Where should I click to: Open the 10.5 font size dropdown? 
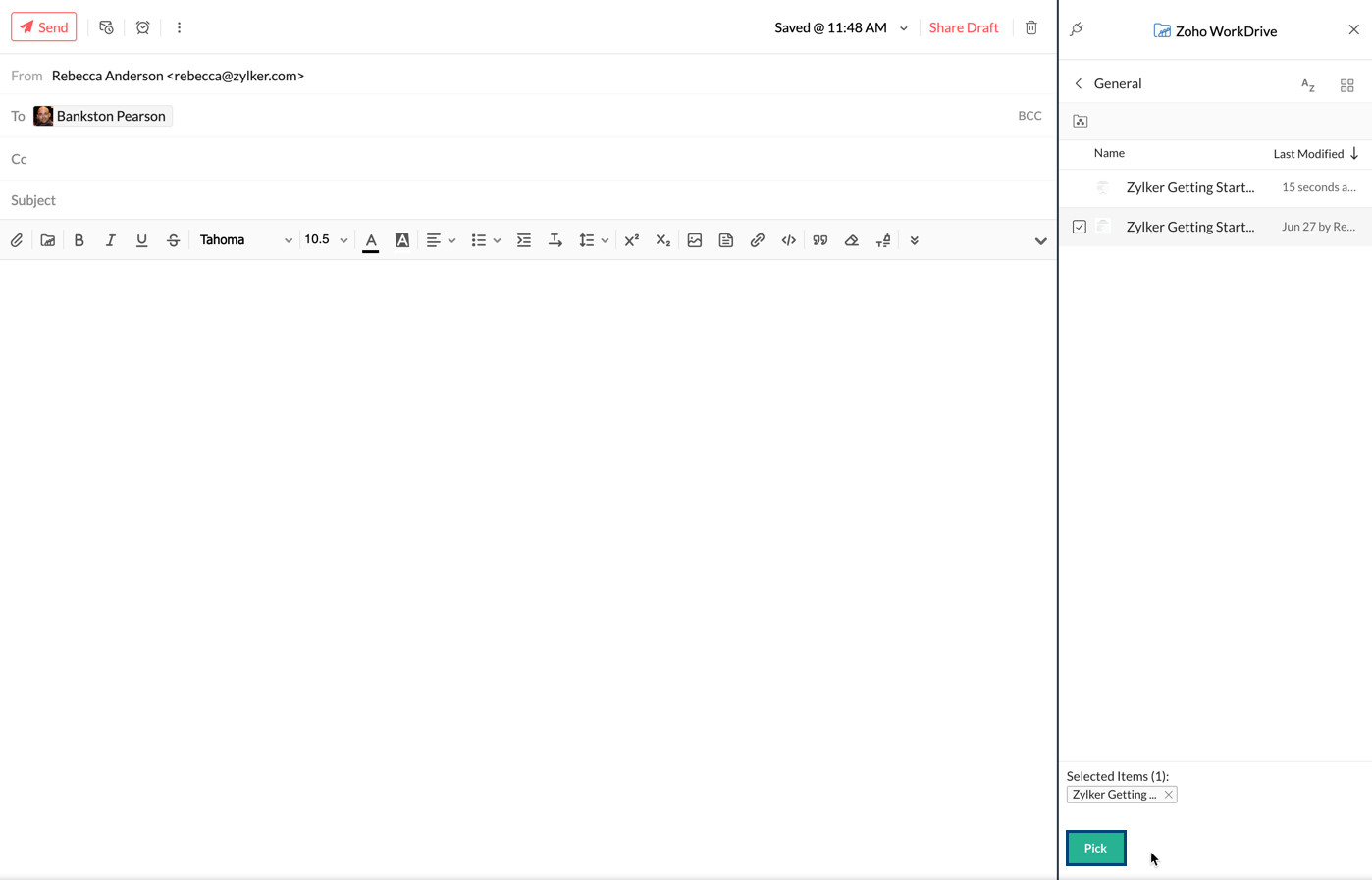tap(326, 240)
